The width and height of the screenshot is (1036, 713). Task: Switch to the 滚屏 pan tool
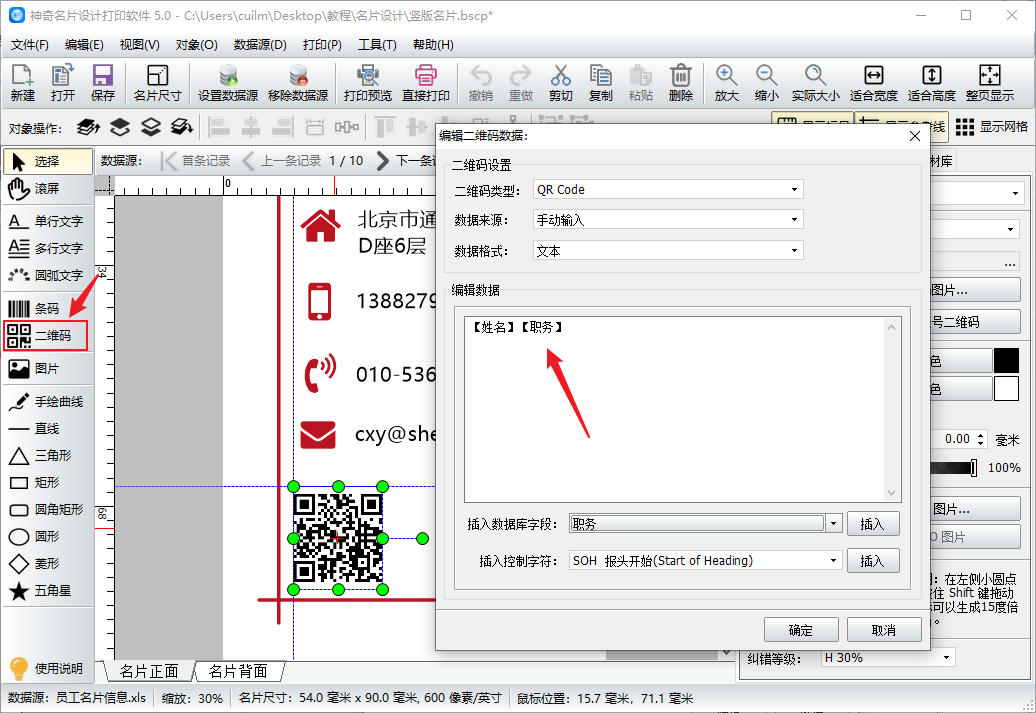(45, 188)
